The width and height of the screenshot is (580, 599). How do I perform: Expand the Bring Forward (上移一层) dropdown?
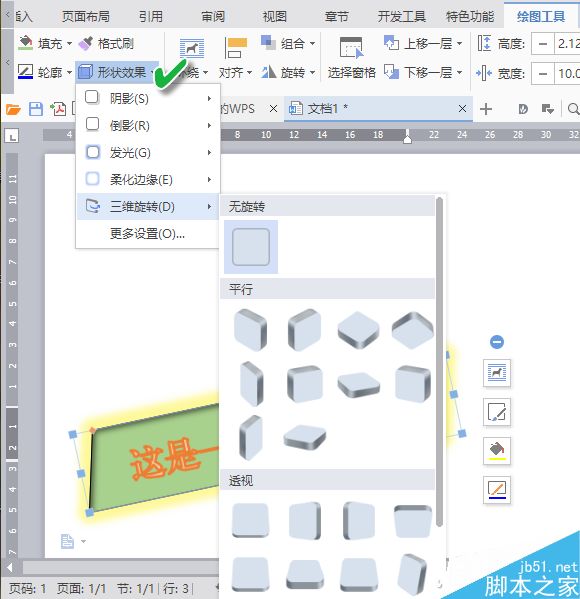tap(460, 43)
